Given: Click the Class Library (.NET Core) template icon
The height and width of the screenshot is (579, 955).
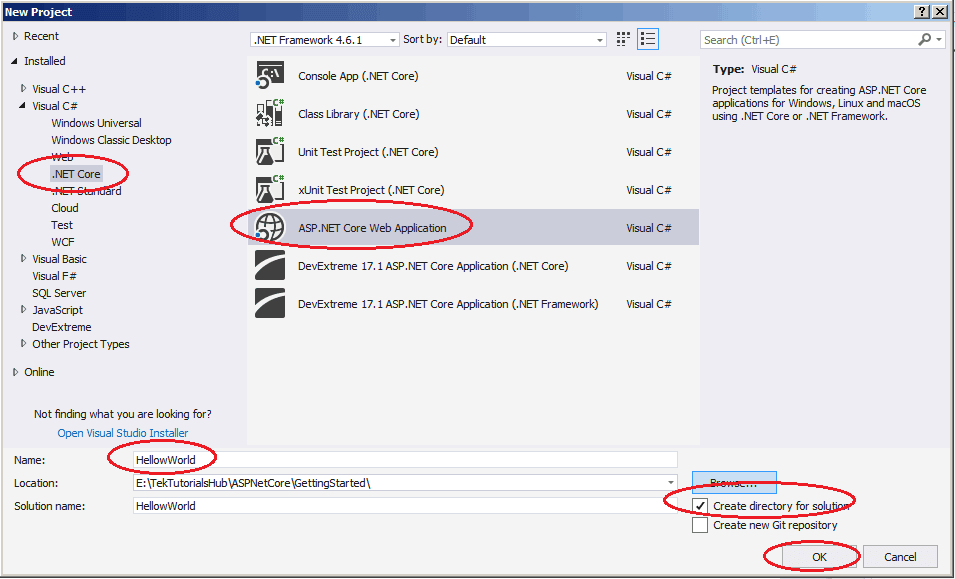Looking at the screenshot, I should (270, 114).
